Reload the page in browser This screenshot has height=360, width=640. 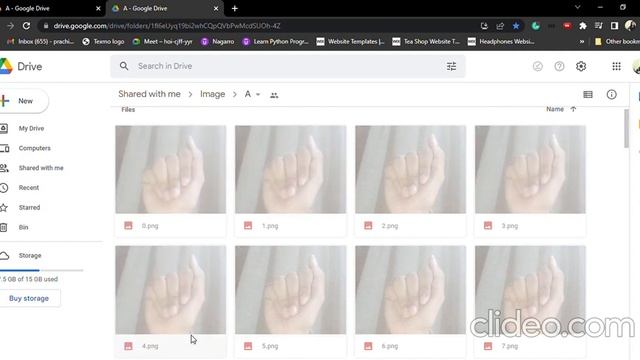pos(27,26)
